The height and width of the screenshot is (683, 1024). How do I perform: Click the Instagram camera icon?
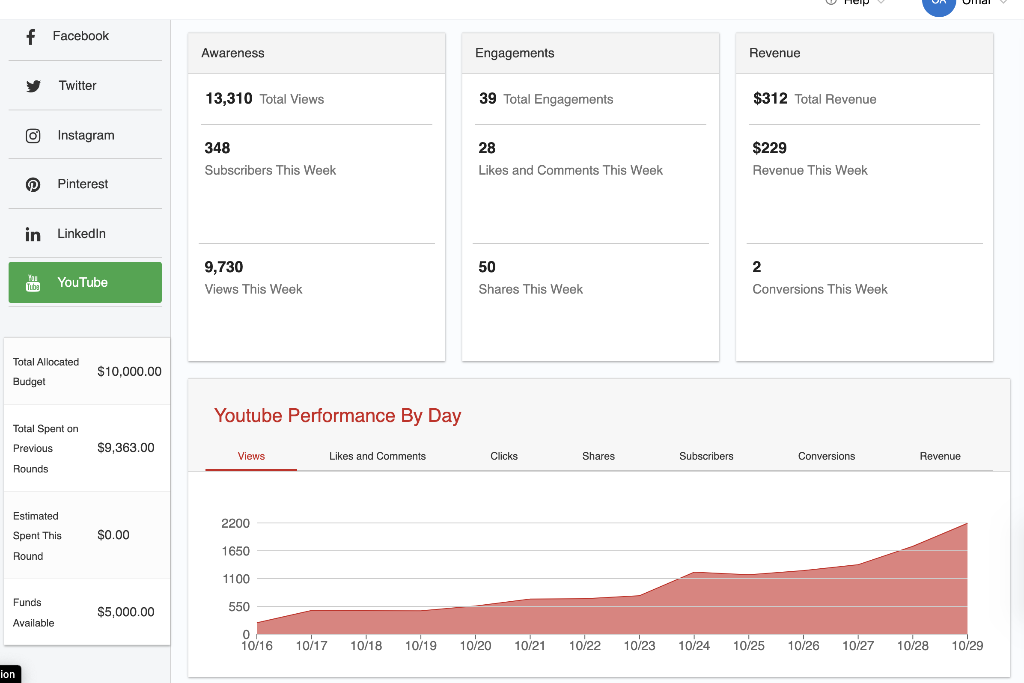pos(33,136)
